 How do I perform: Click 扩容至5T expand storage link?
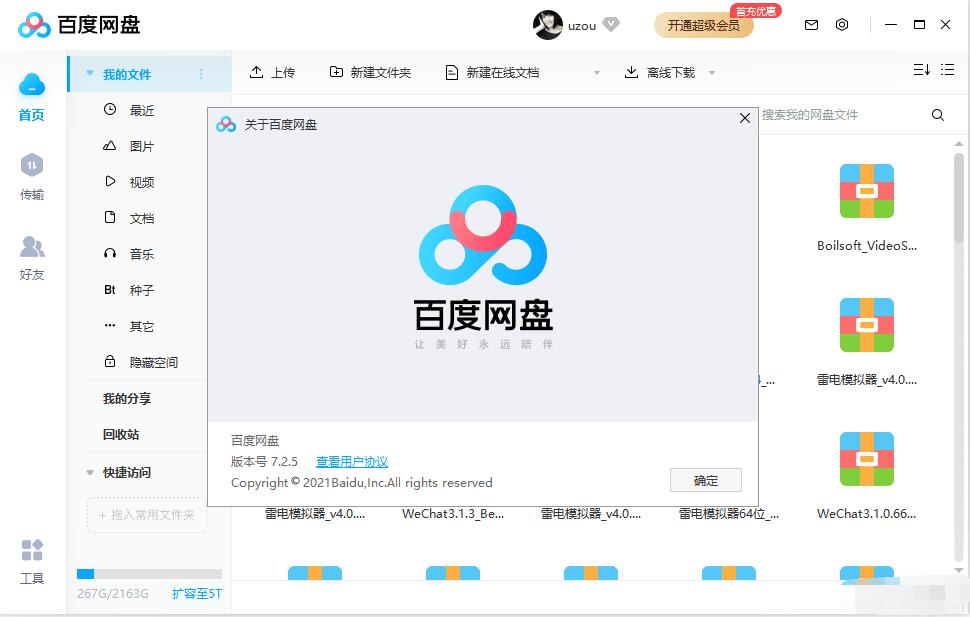197,593
